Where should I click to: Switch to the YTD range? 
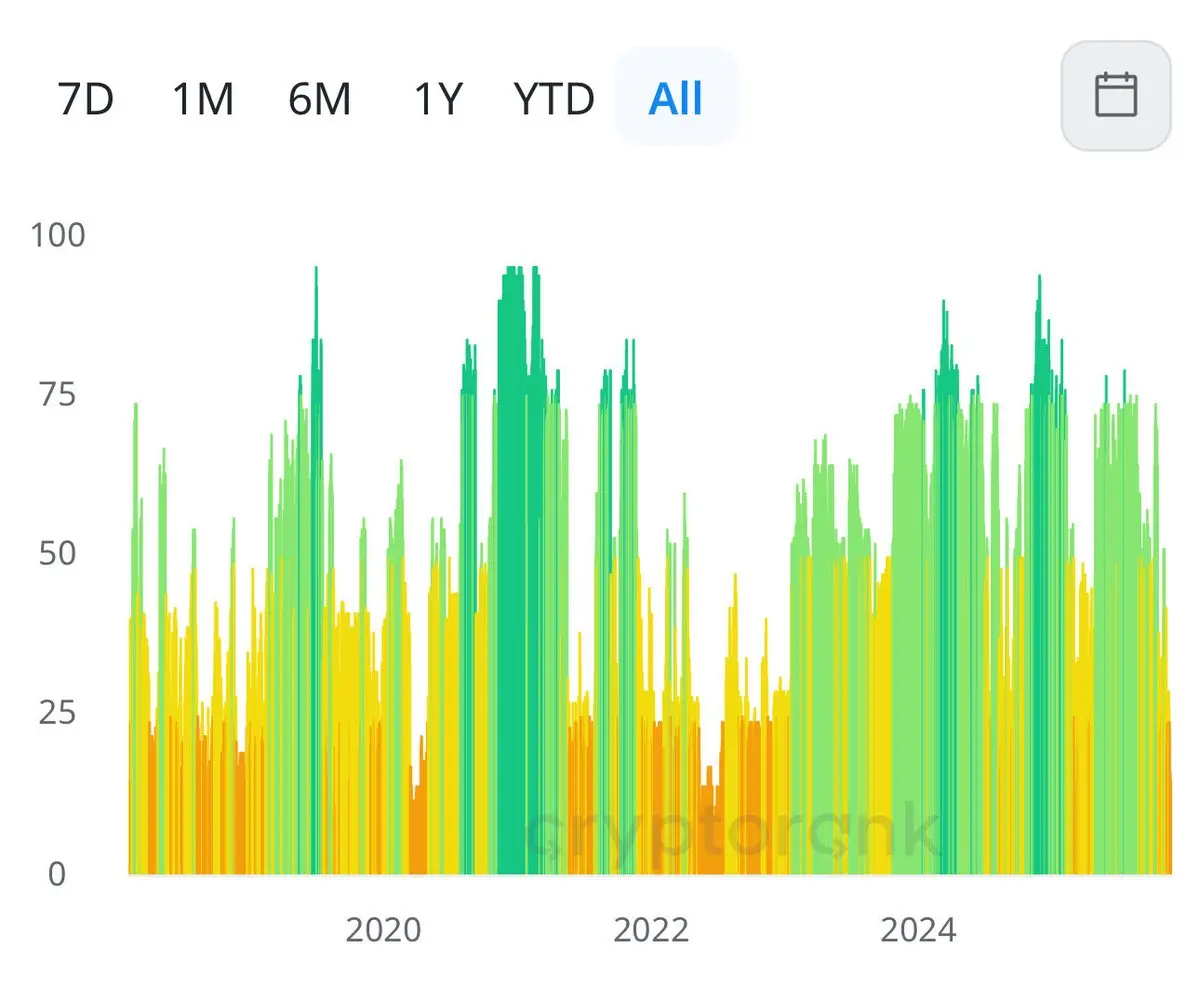pos(554,99)
